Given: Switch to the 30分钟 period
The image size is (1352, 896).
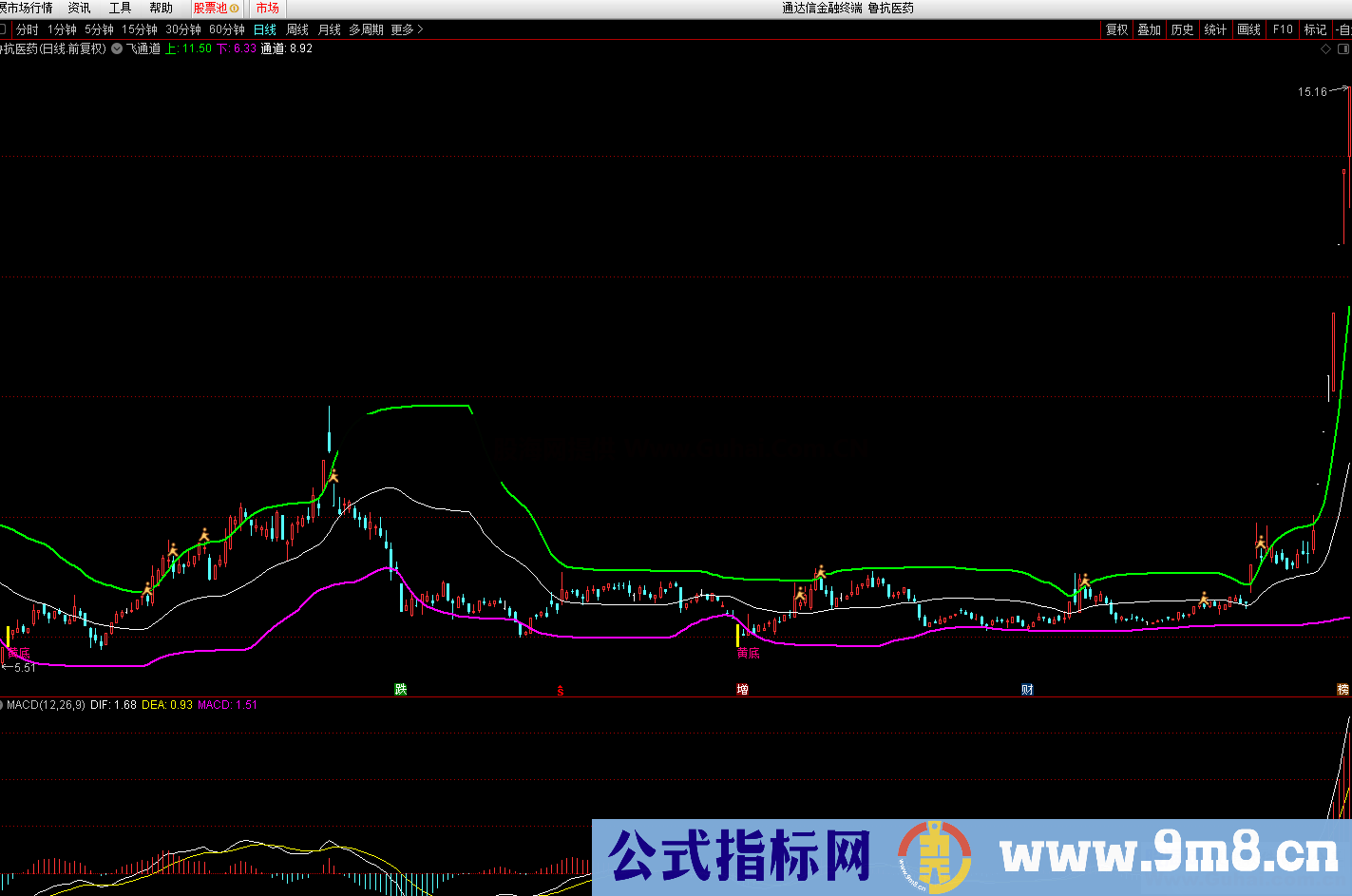Looking at the screenshot, I should point(183,29).
